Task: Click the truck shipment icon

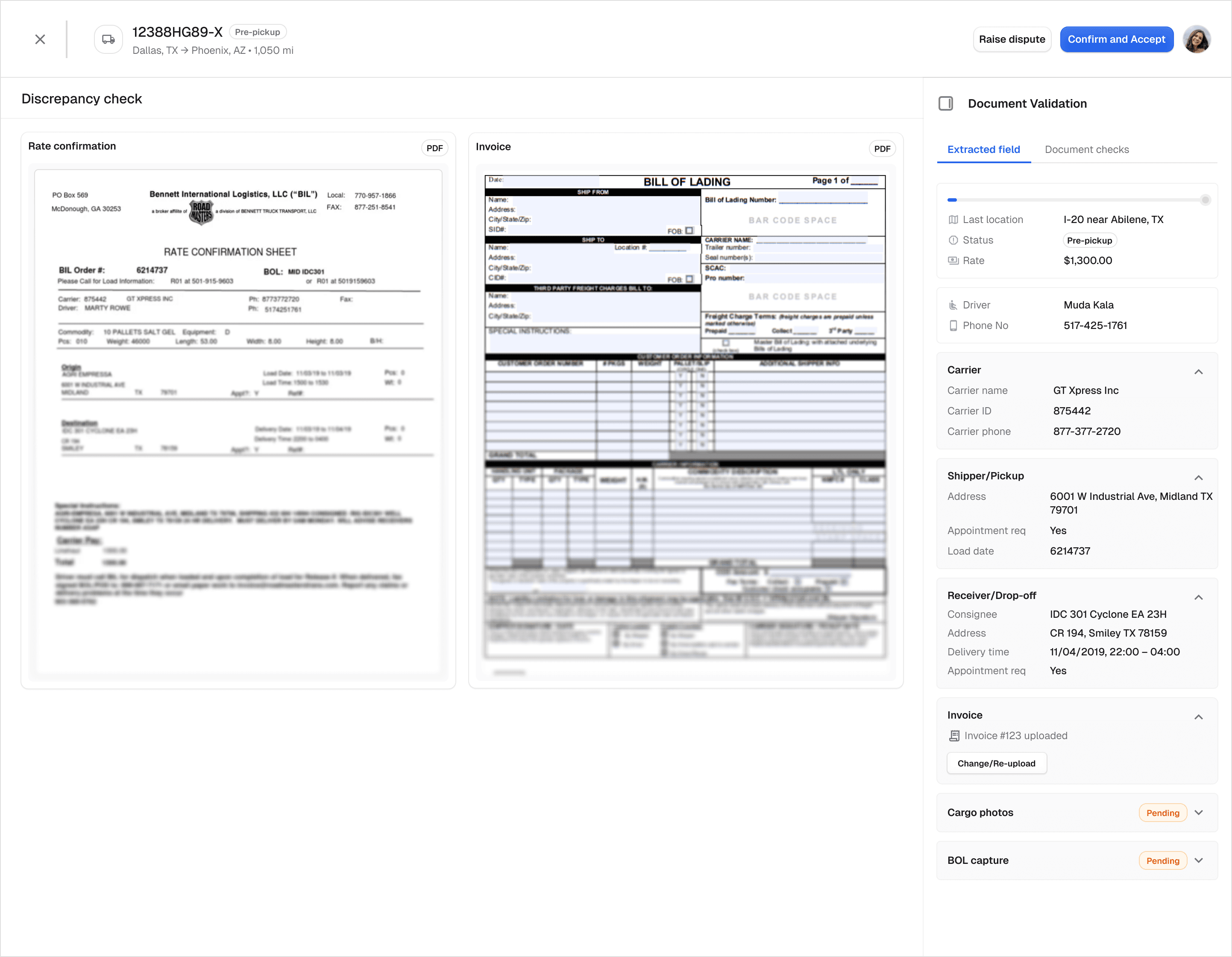Action: tap(109, 39)
